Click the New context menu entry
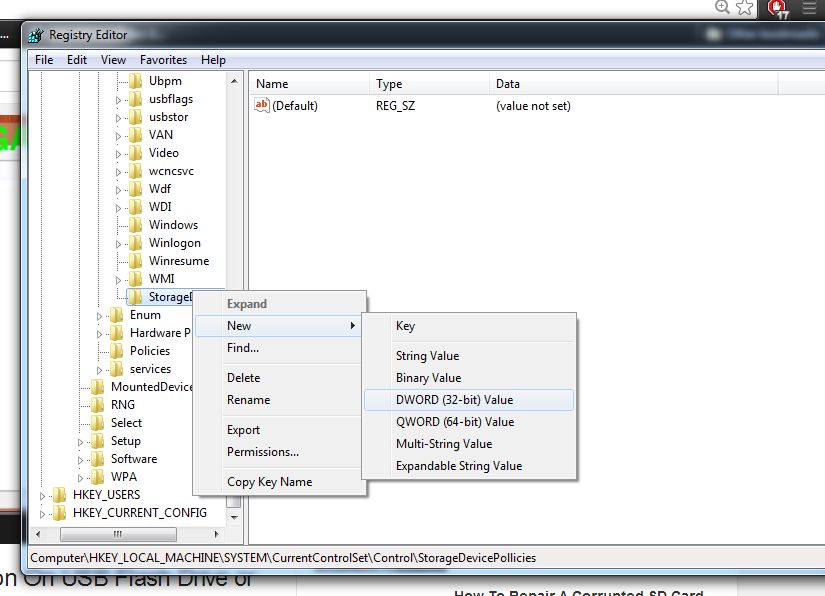Image resolution: width=825 pixels, height=596 pixels. click(279, 326)
